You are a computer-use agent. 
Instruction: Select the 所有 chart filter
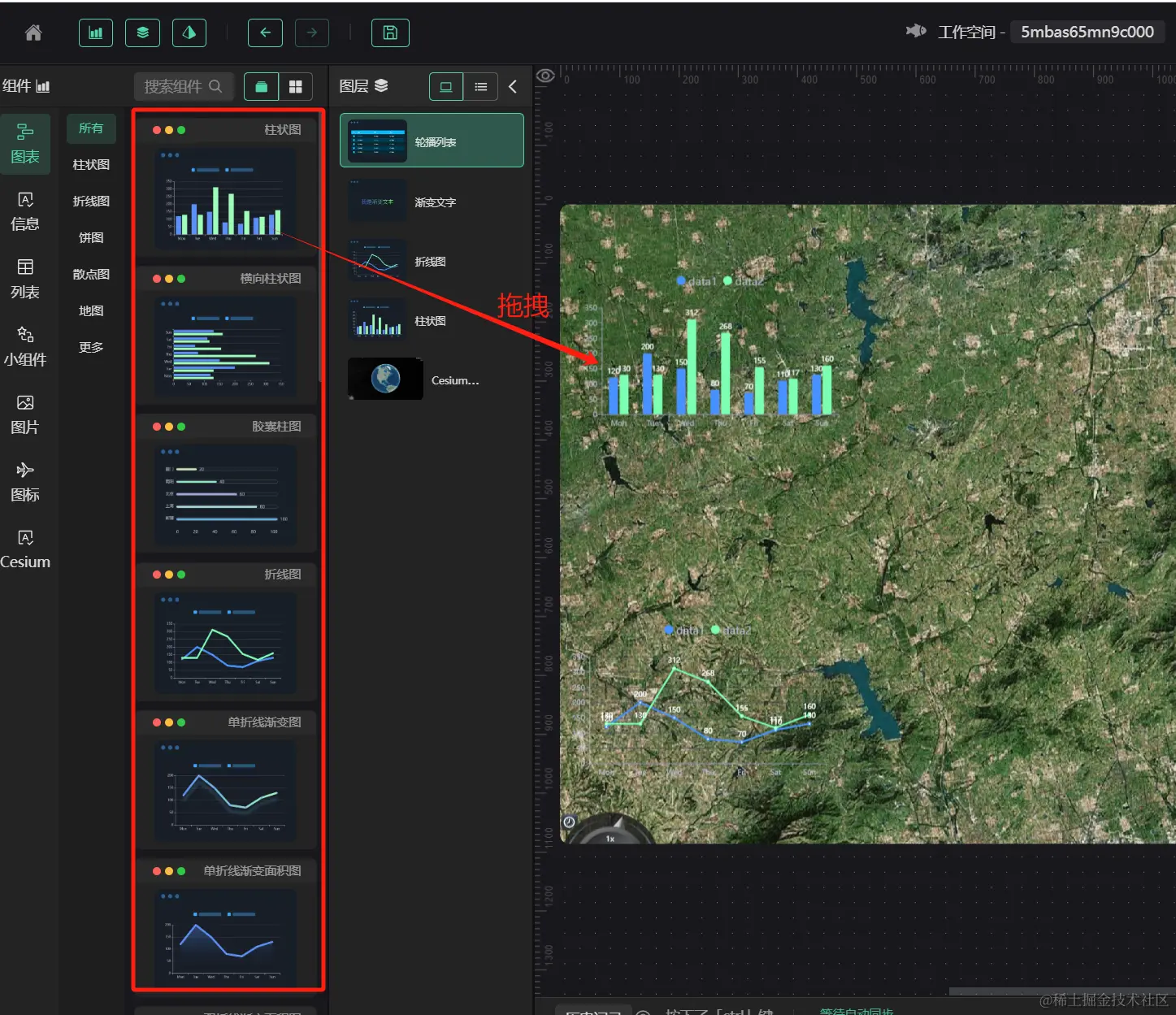91,128
